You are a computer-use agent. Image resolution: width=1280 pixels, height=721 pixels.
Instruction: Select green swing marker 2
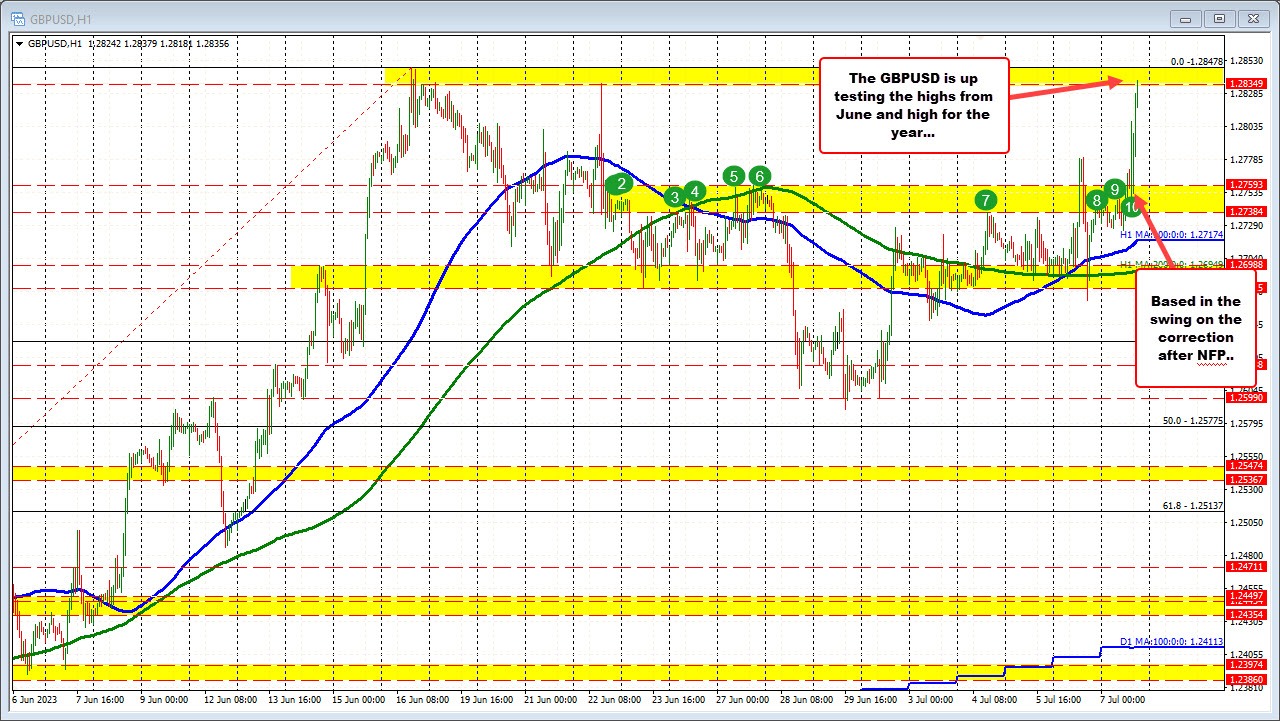[x=619, y=184]
